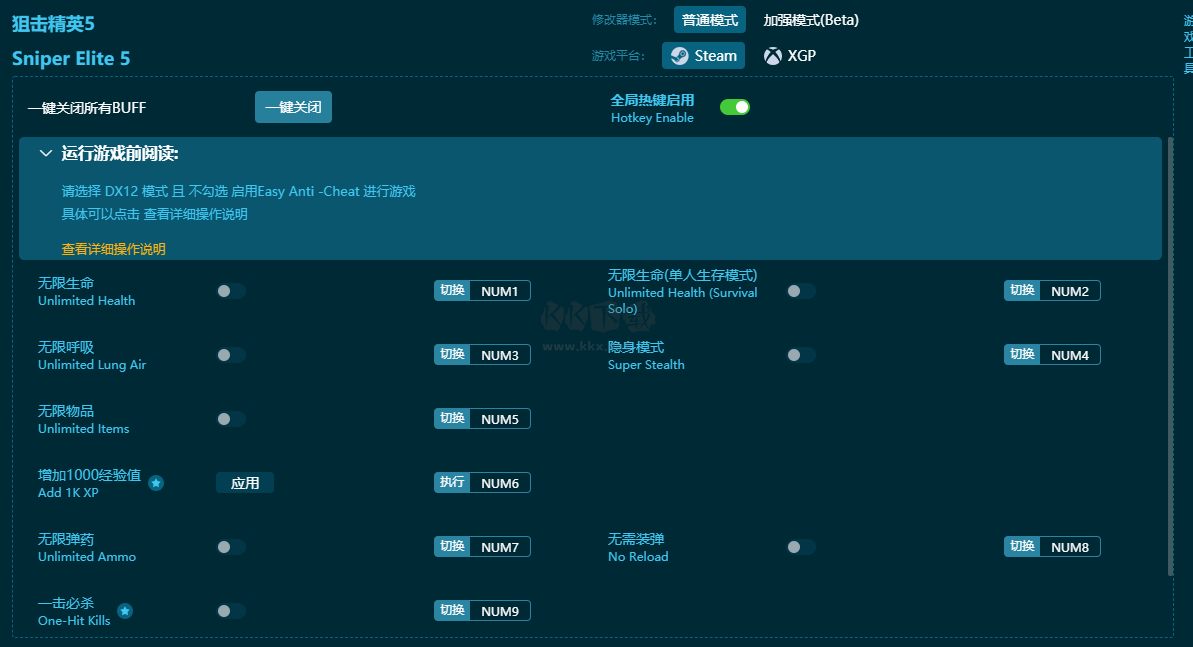Collapse the 运行游戏前阅读 section
This screenshot has height=647, width=1193.
click(46, 154)
